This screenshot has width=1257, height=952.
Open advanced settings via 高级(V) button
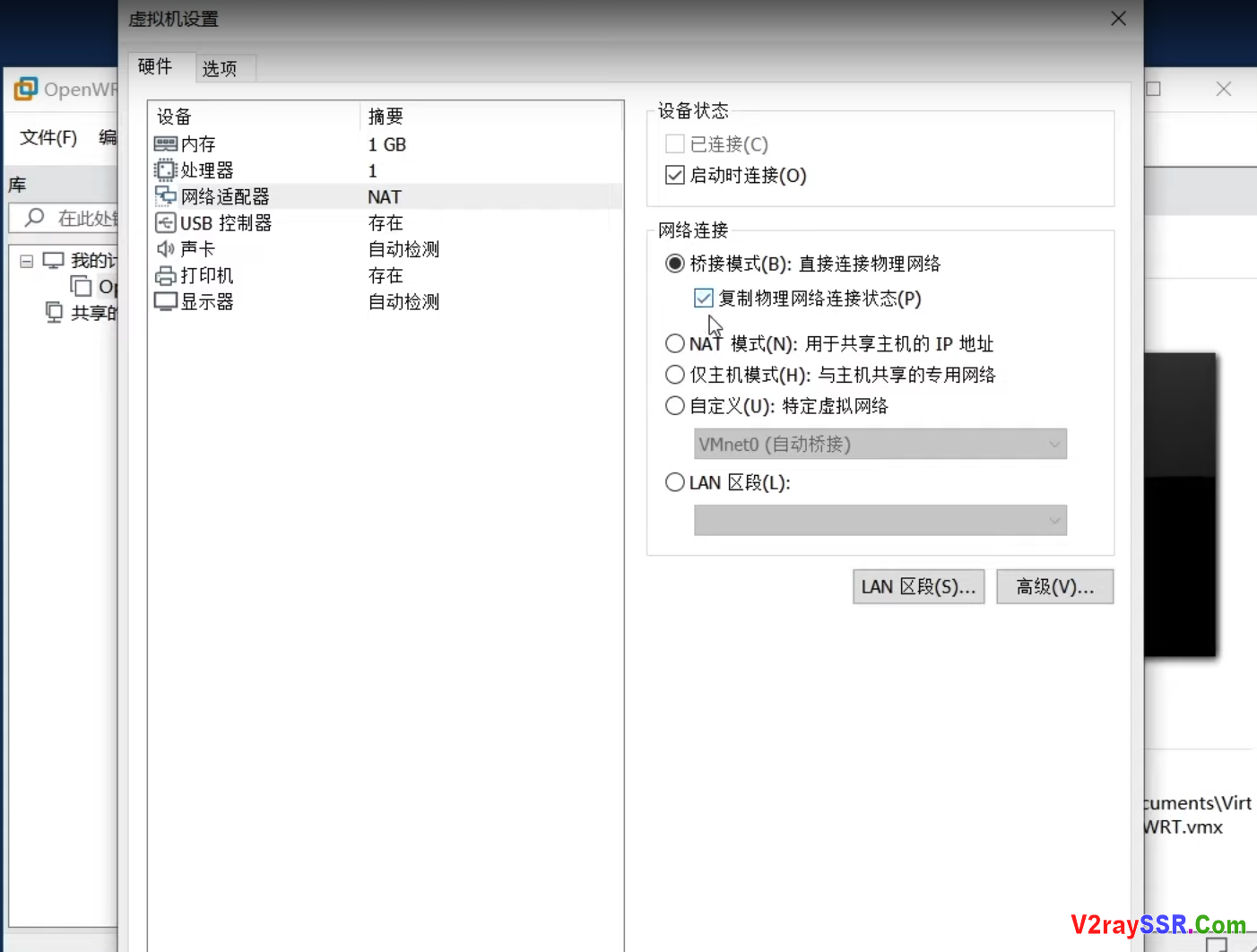coord(1054,586)
